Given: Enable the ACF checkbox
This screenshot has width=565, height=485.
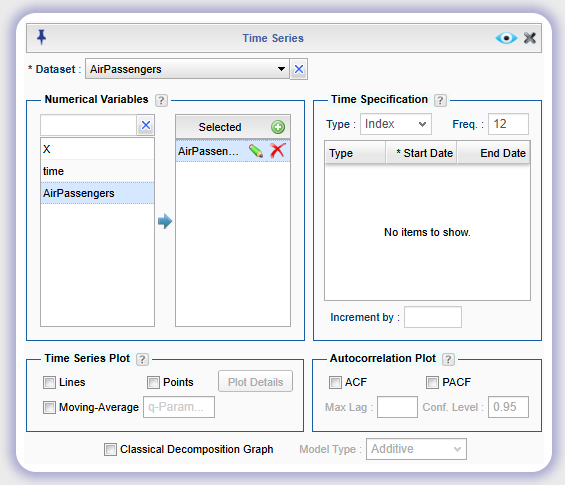Looking at the screenshot, I should (335, 382).
